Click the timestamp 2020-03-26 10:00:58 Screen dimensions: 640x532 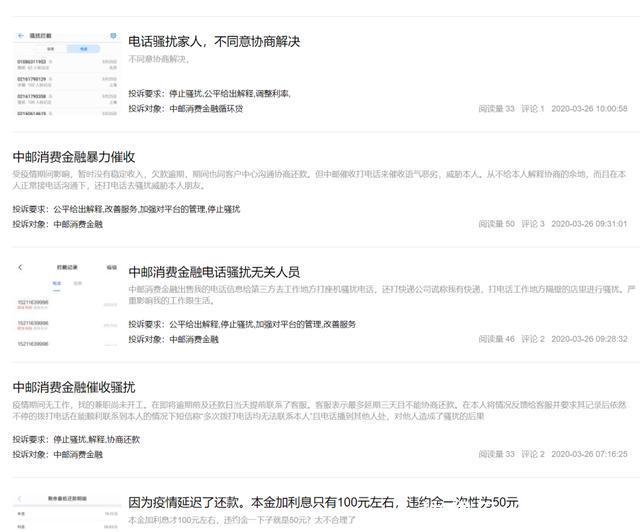point(589,109)
